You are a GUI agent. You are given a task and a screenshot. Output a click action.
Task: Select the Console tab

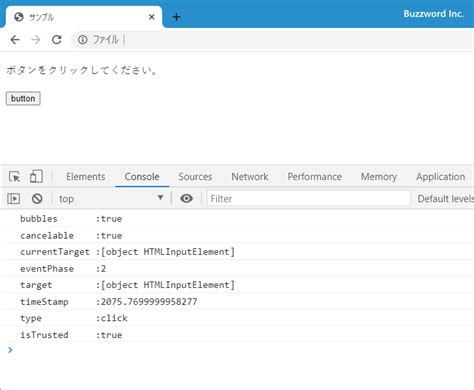click(142, 177)
